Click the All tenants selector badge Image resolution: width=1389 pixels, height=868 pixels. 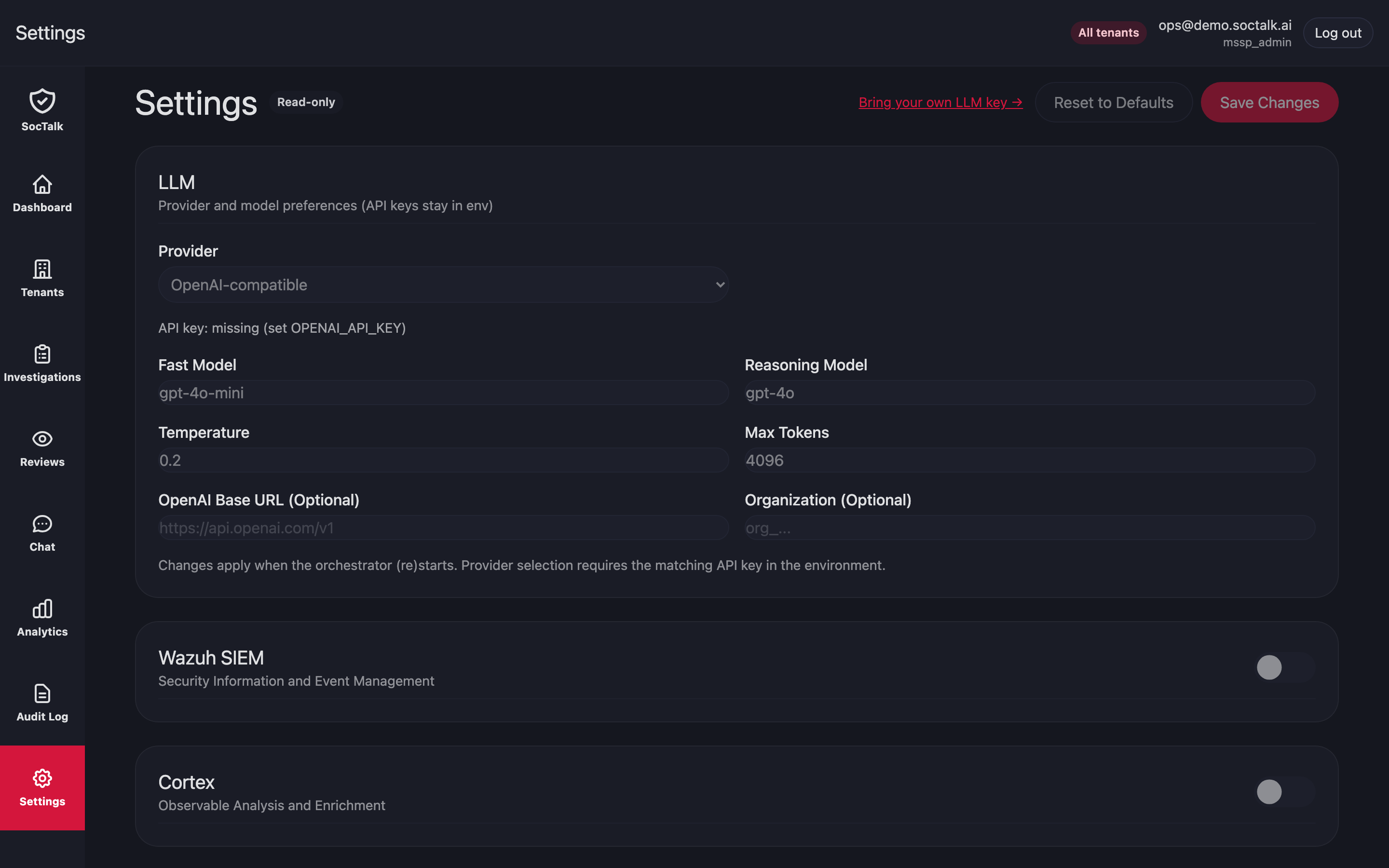click(x=1108, y=33)
